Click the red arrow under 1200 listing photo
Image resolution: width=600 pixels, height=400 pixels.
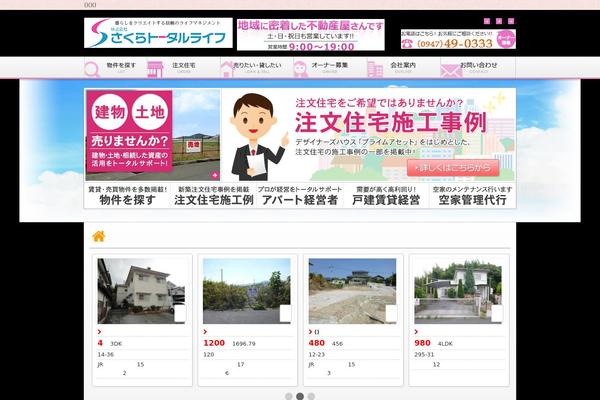point(205,332)
